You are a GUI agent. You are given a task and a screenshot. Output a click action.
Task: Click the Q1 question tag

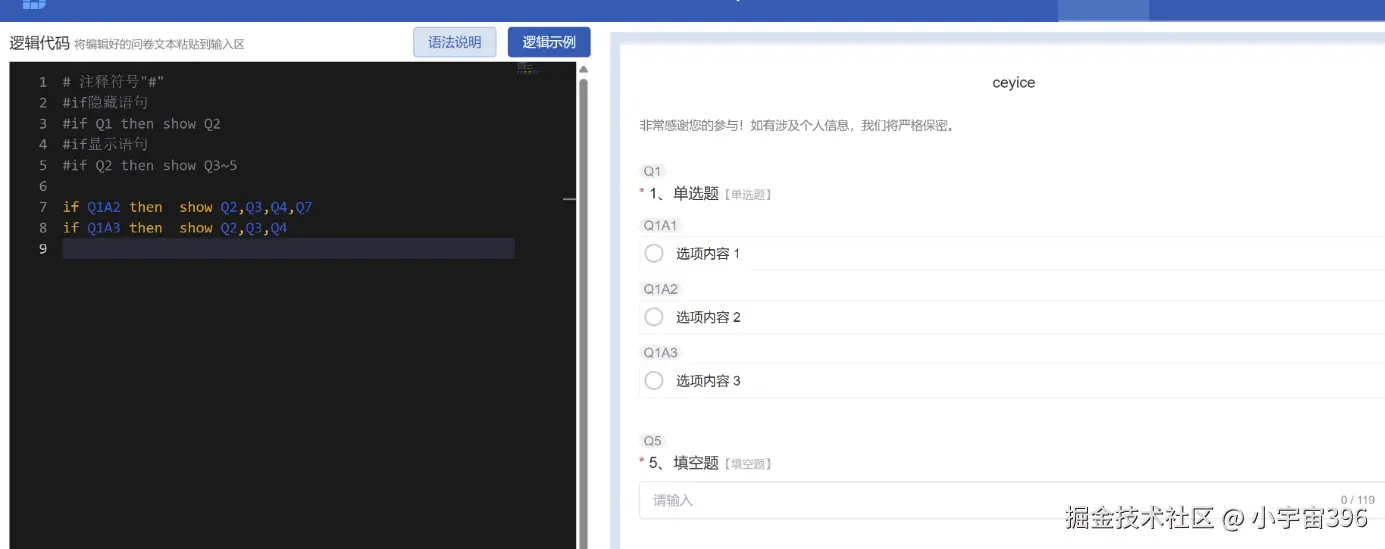coord(653,171)
